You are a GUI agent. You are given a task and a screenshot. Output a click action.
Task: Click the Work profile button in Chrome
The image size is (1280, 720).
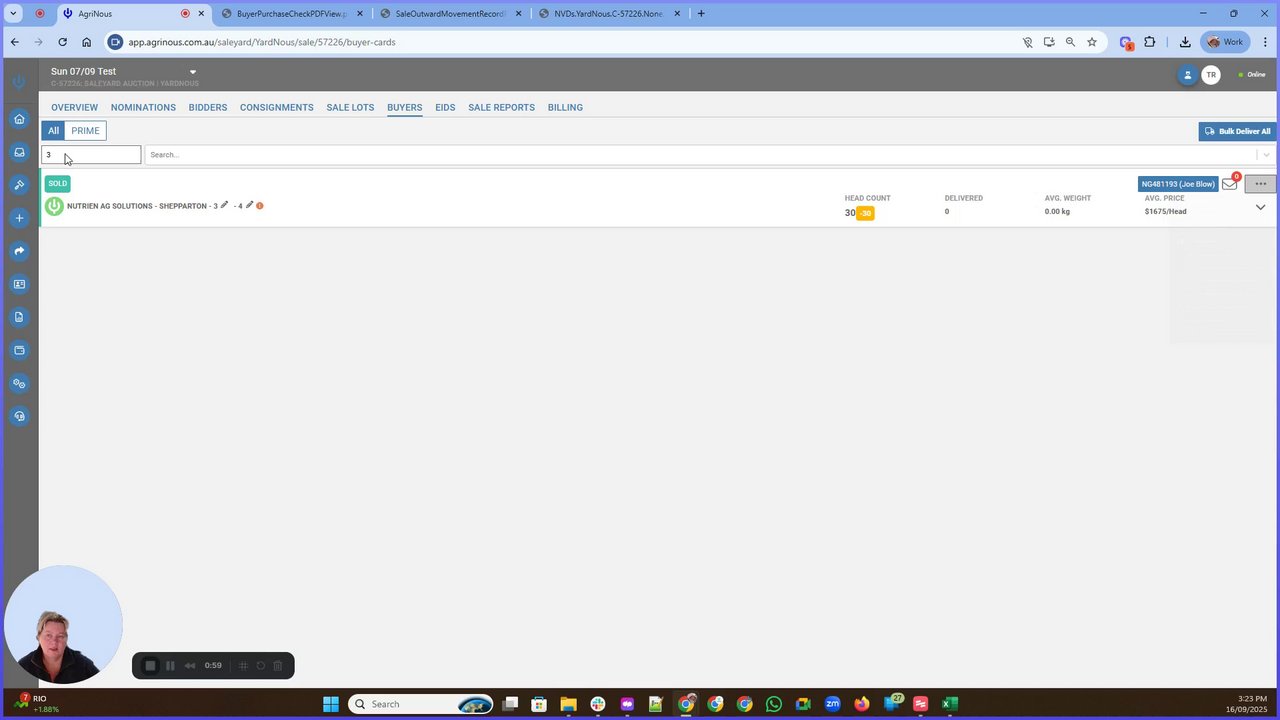(1225, 42)
